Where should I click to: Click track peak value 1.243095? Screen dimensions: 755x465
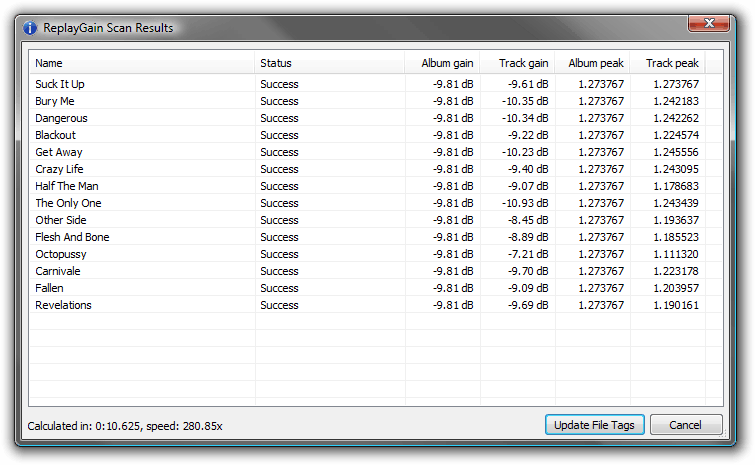point(676,169)
